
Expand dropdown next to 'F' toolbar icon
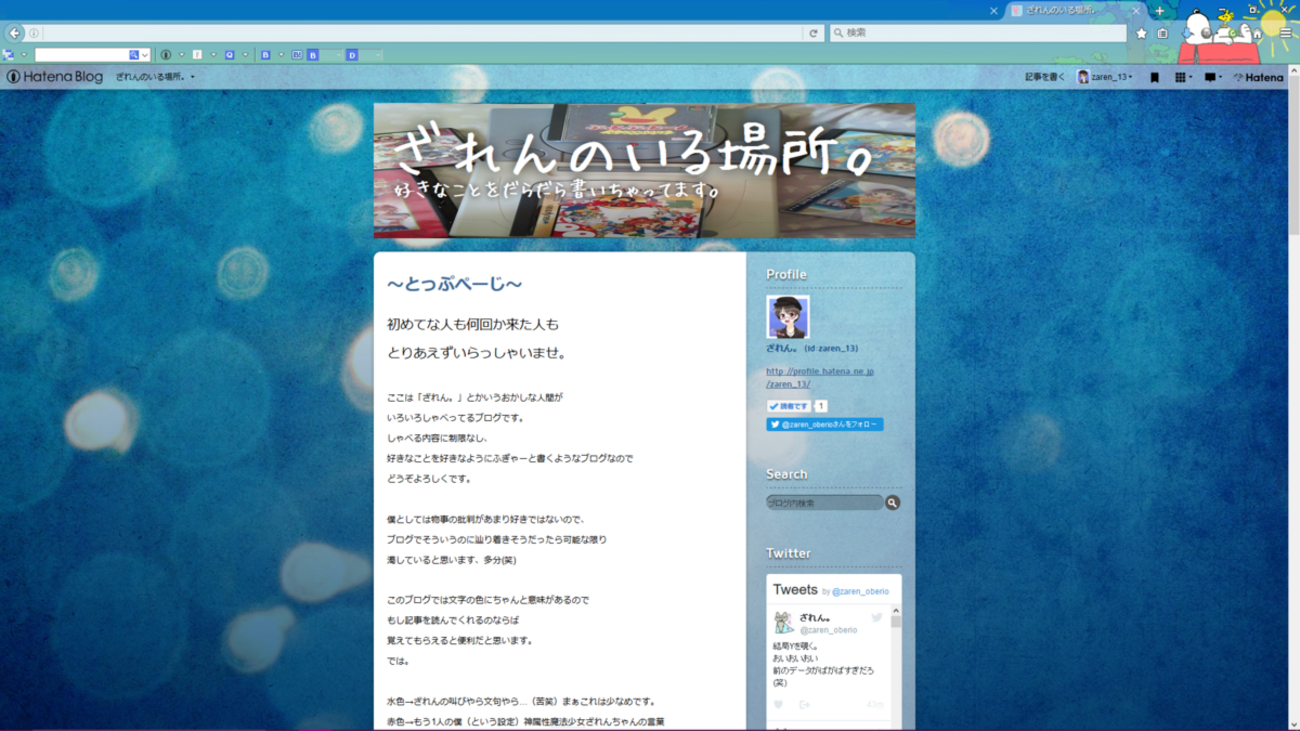(x=213, y=55)
